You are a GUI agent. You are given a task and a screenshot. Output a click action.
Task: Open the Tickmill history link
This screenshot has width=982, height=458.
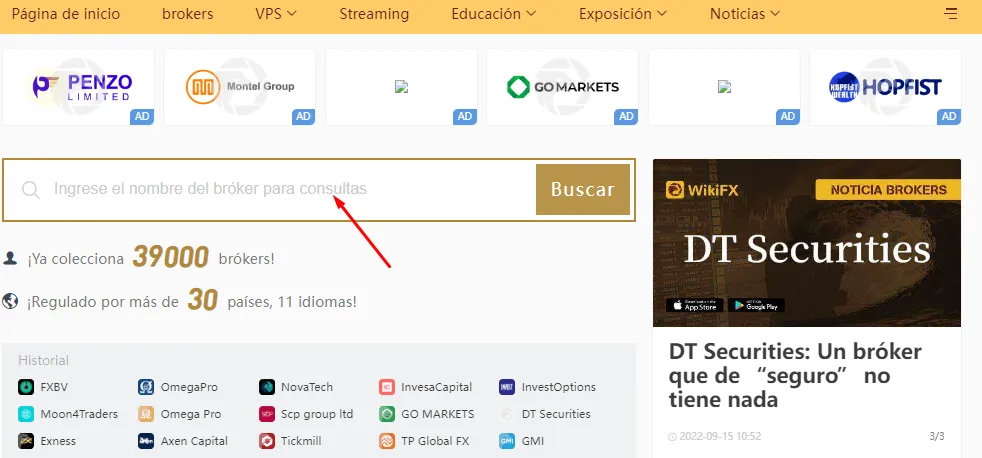click(x=301, y=441)
